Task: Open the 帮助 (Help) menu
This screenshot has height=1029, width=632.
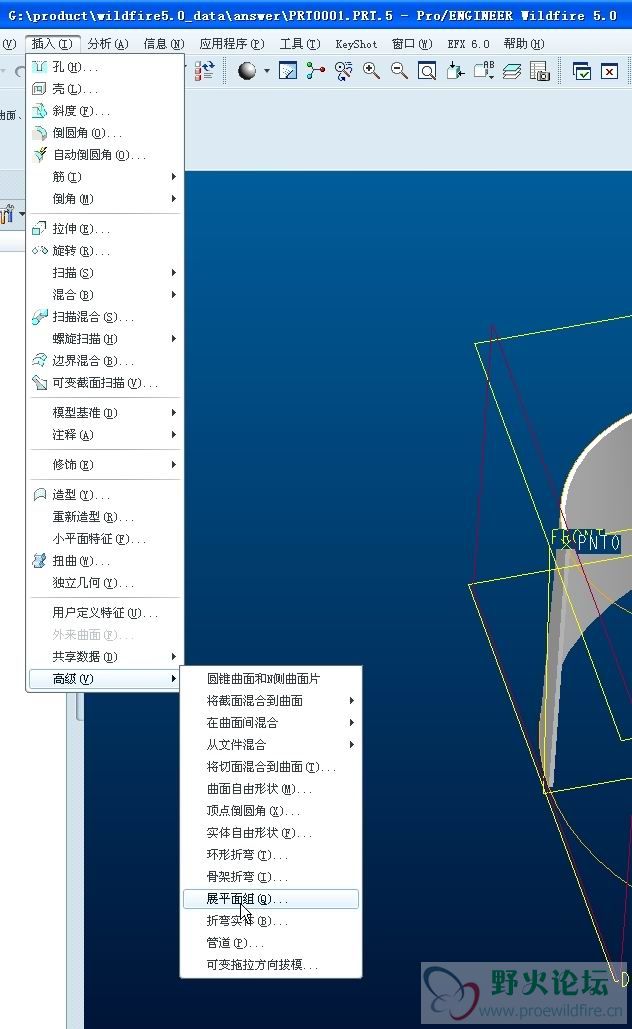Action: [x=524, y=44]
